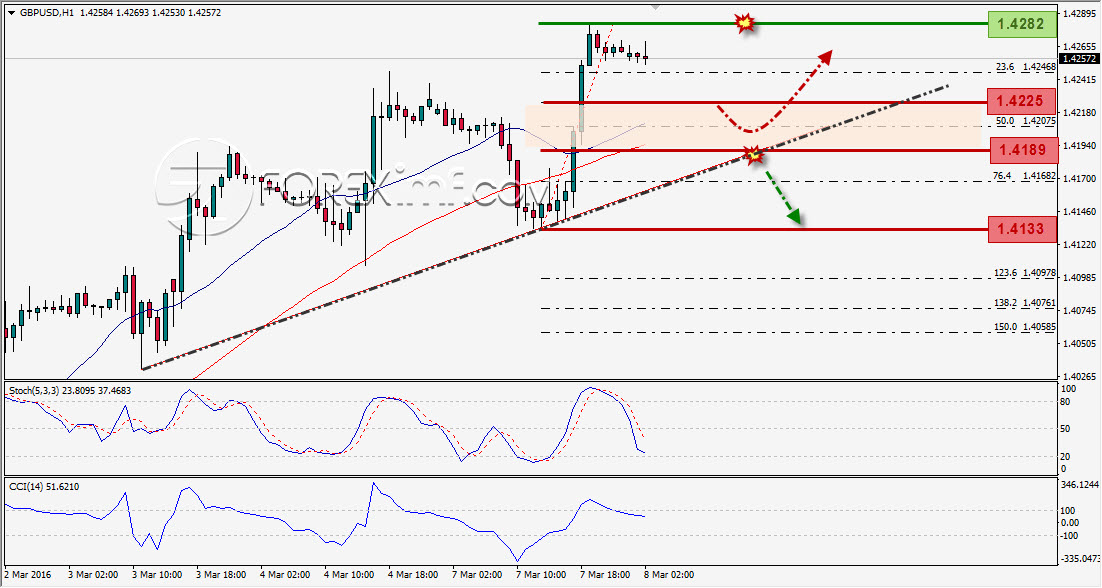Click the 3 Mar 10:00 time label
This screenshot has height=588, width=1102.
click(157, 575)
